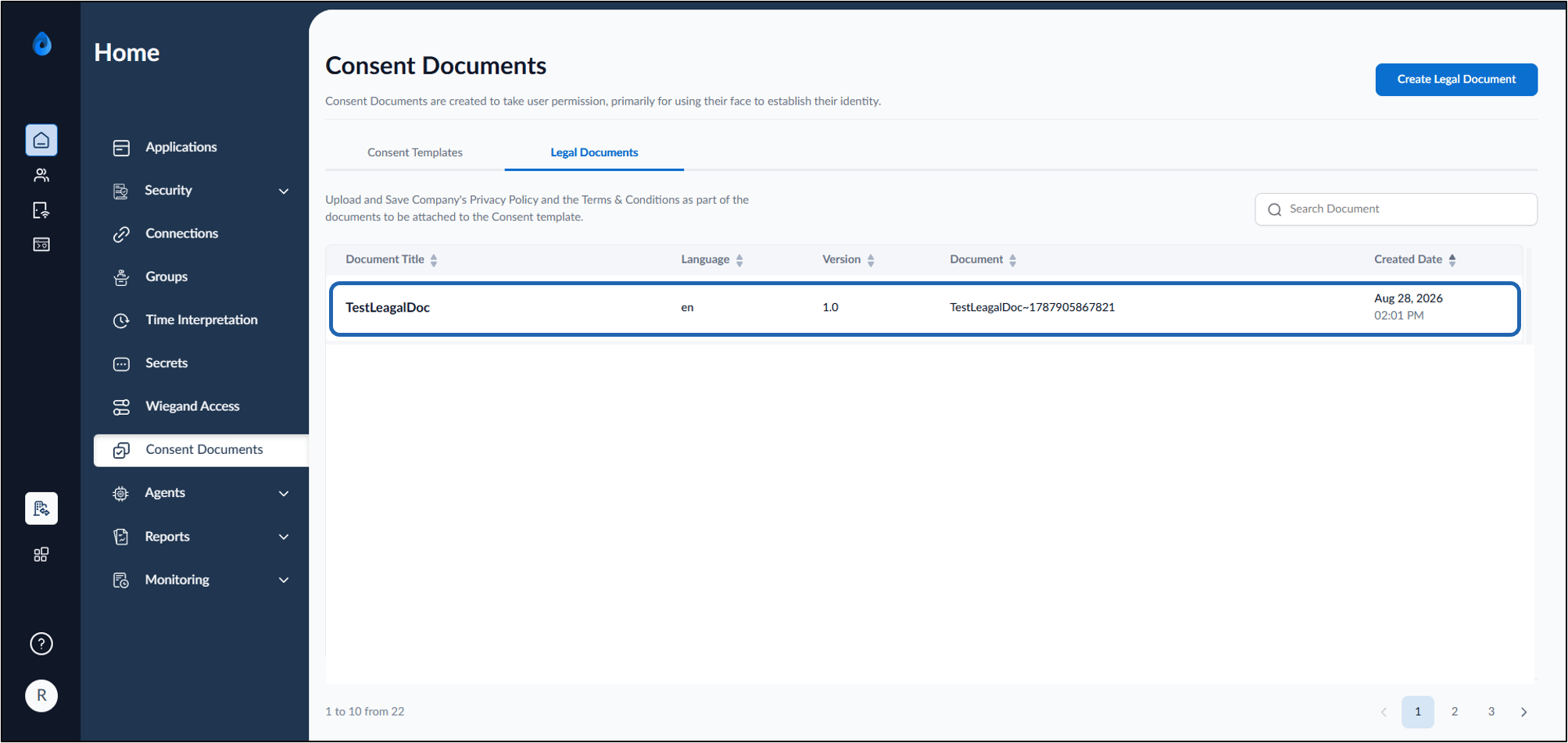Open the Home icon in the left rail
This screenshot has height=743, width=1568.
pos(41,140)
